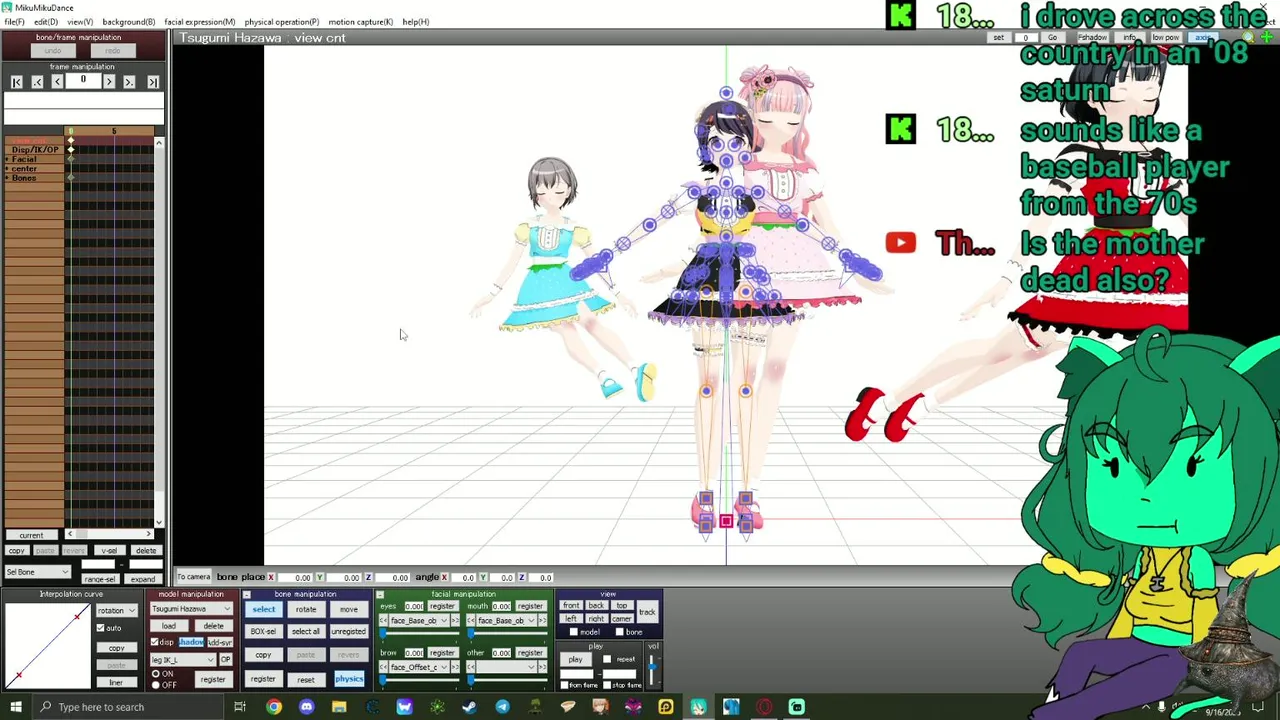Open Discord from taskbar
The width and height of the screenshot is (1280, 720).
306,707
